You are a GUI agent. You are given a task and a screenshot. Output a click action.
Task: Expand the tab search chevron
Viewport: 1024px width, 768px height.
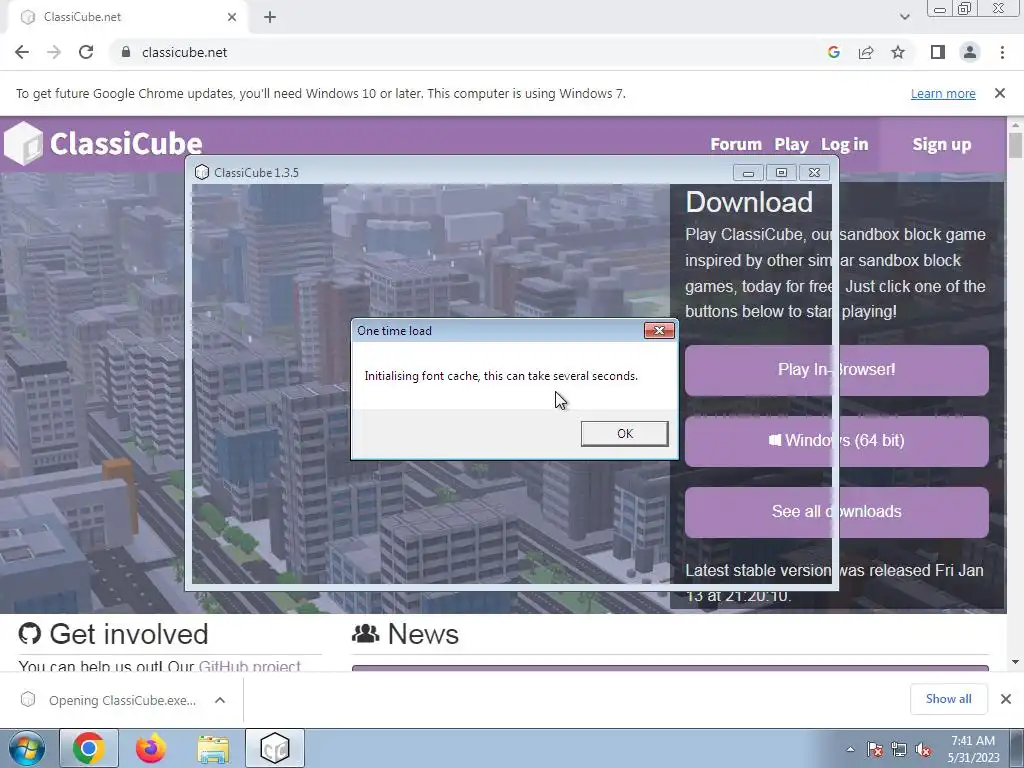(x=904, y=17)
